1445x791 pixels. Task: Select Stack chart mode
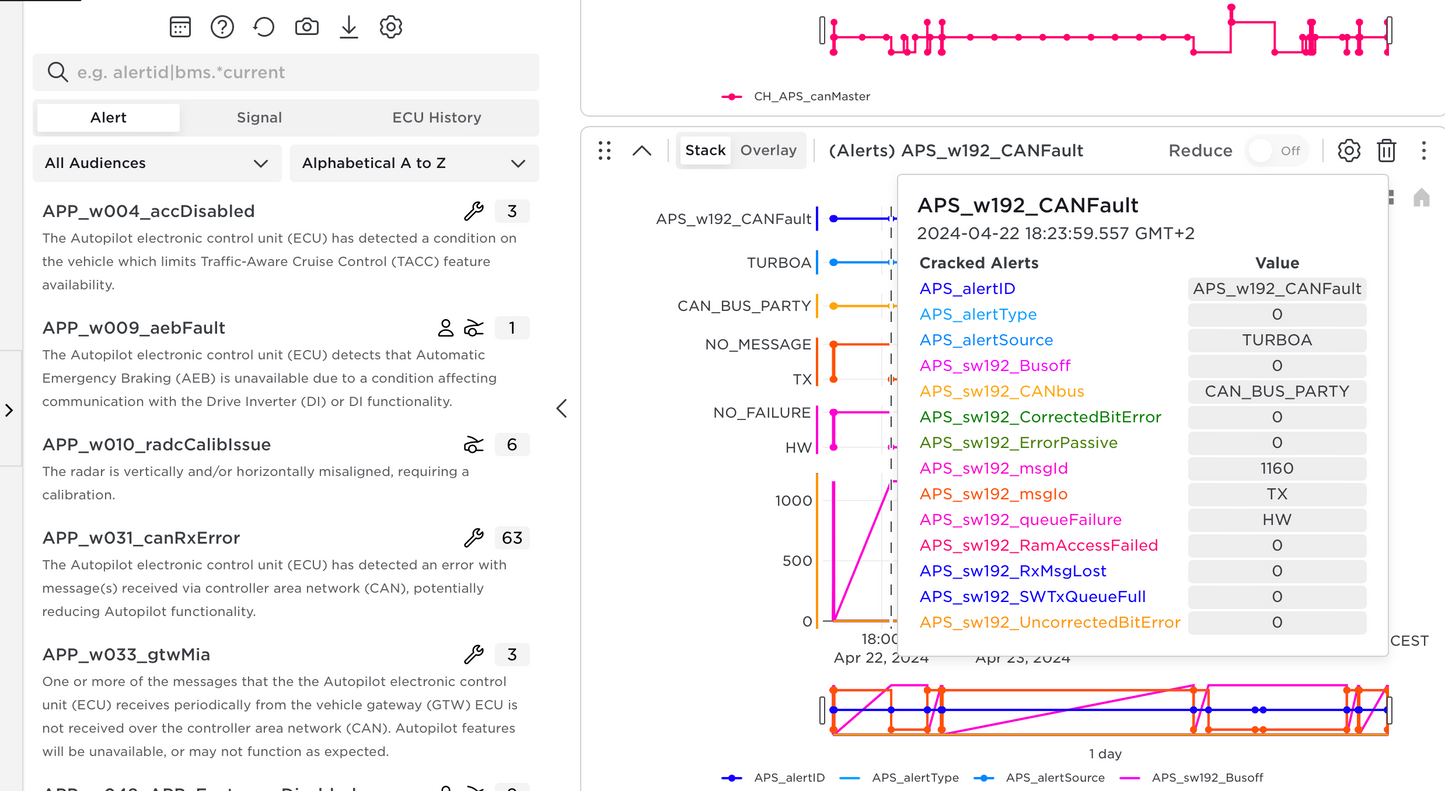(705, 150)
